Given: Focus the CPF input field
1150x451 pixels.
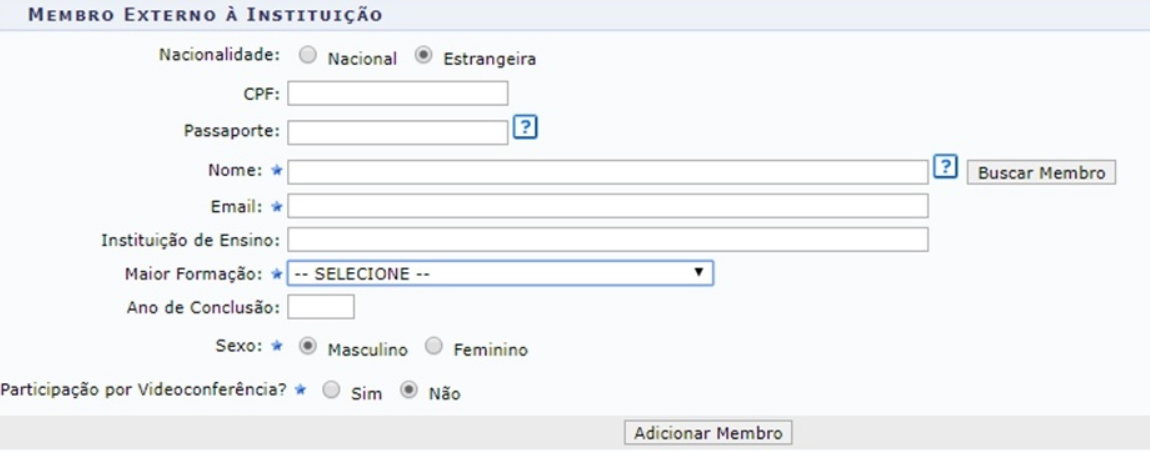Looking at the screenshot, I should 397,94.
